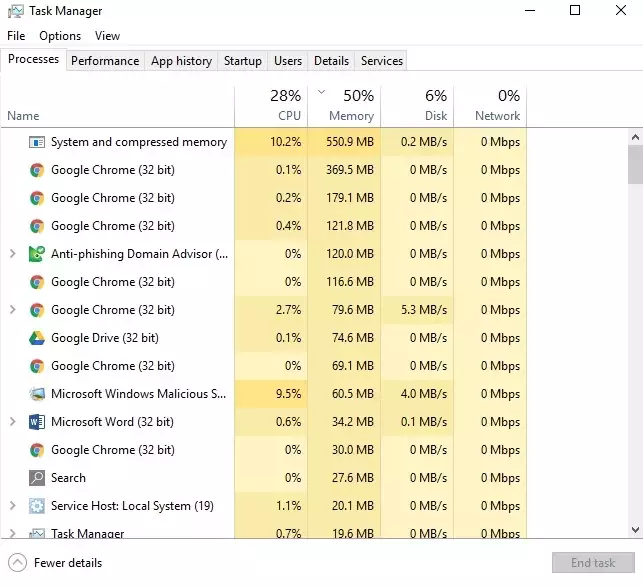Viewport: 643px width, 586px height.
Task: Expand the Anti-phishing Domain Advisor process
Action: [12, 254]
